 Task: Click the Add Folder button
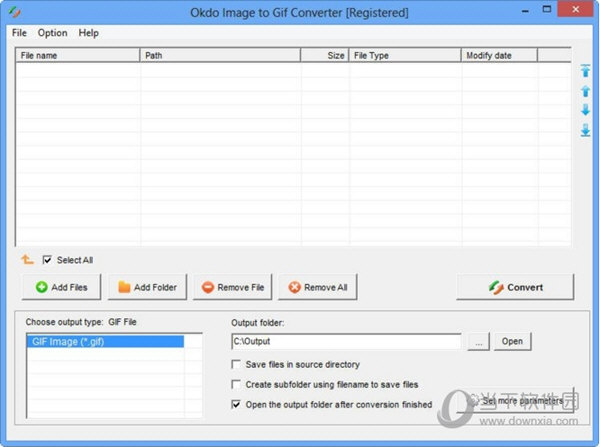[x=147, y=287]
